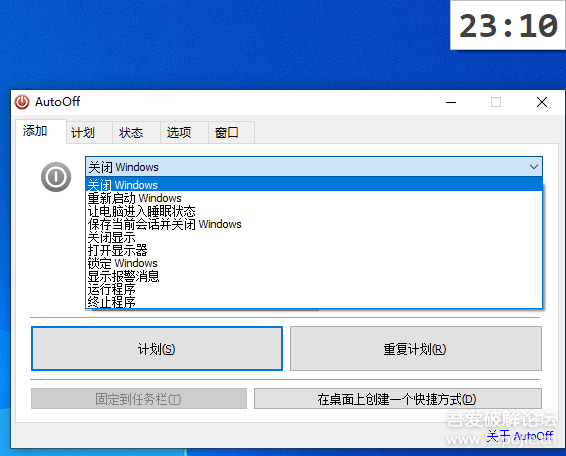566x456 pixels.
Task: Click the grey power icon beside the action combo box
Action: tap(56, 177)
